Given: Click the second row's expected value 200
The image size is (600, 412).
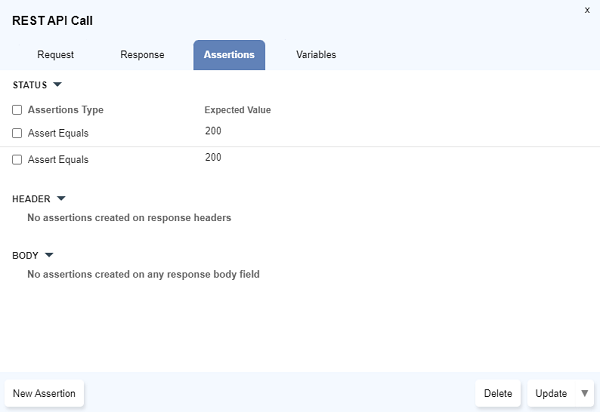Looking at the screenshot, I should tap(213, 158).
